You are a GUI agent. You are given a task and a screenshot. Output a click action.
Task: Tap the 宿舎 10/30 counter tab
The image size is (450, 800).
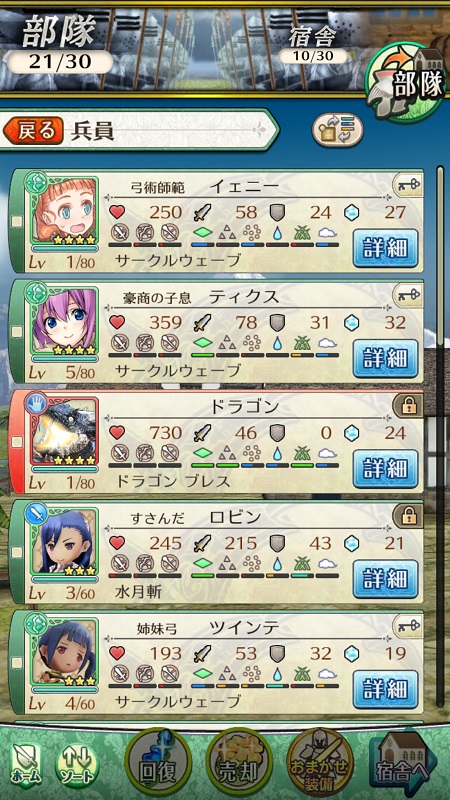coord(313,45)
